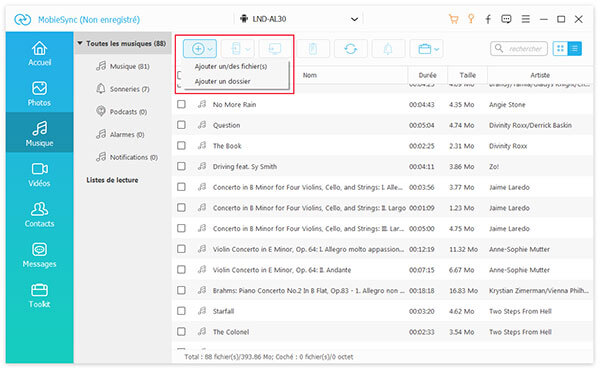Click the shopping cart purchase icon
The width and height of the screenshot is (600, 370).
[453, 19]
